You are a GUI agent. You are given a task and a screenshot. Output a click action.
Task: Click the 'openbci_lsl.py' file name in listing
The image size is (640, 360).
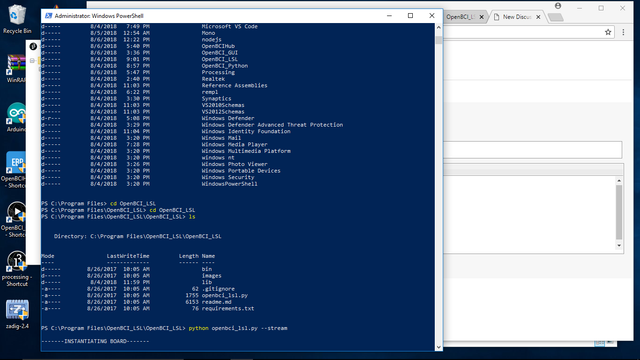(x=224, y=296)
